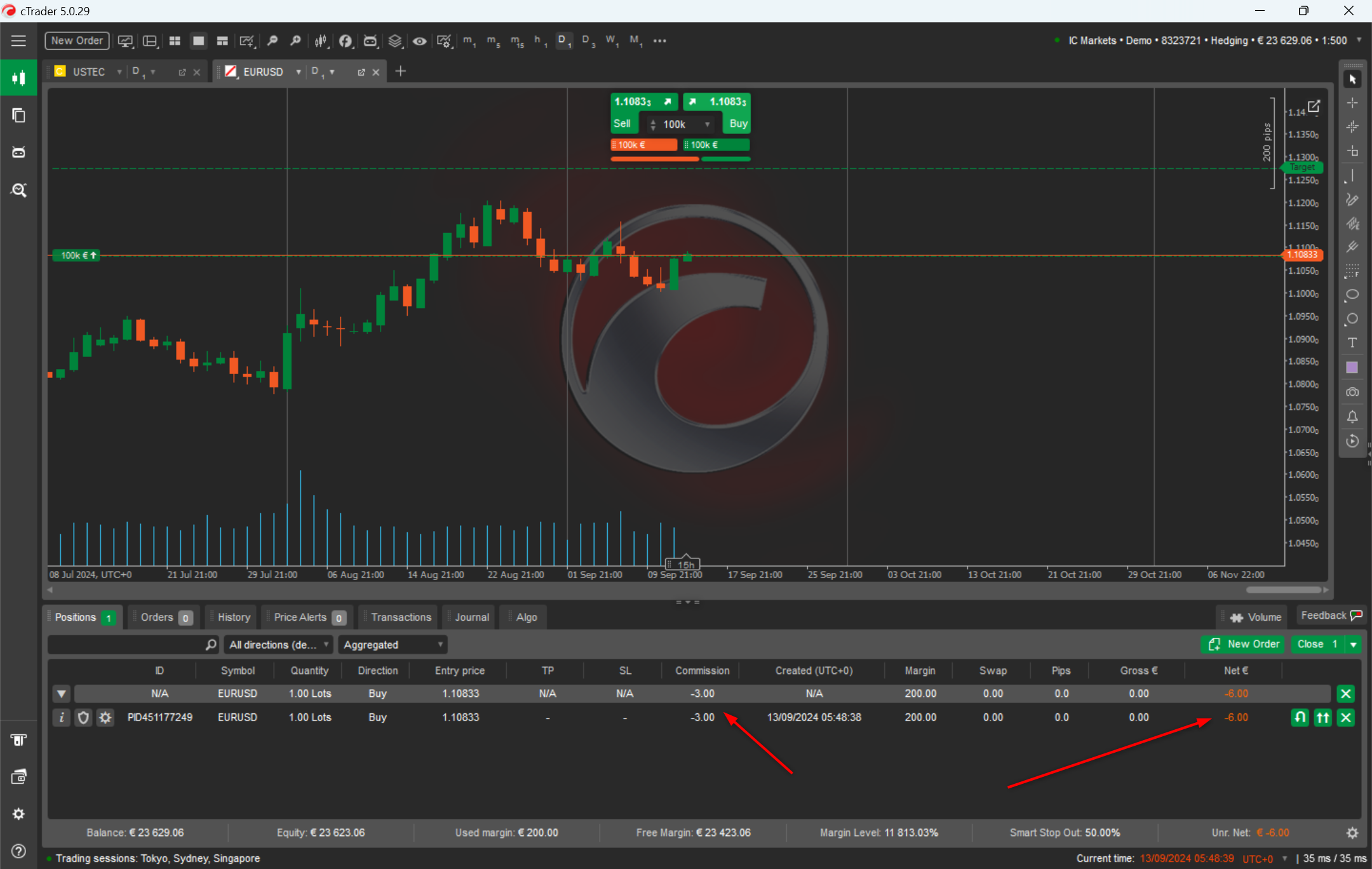Zoom out the chart with magnifier minus
Screen dimensions: 1372x869
tap(272, 41)
